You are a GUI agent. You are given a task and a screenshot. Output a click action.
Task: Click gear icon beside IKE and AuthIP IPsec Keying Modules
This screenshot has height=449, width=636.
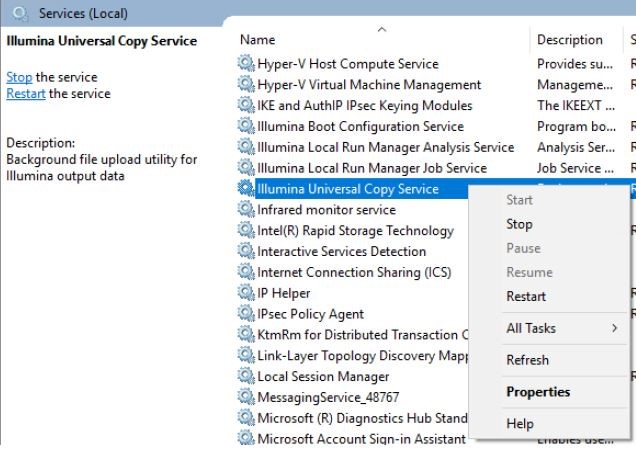coord(246,106)
